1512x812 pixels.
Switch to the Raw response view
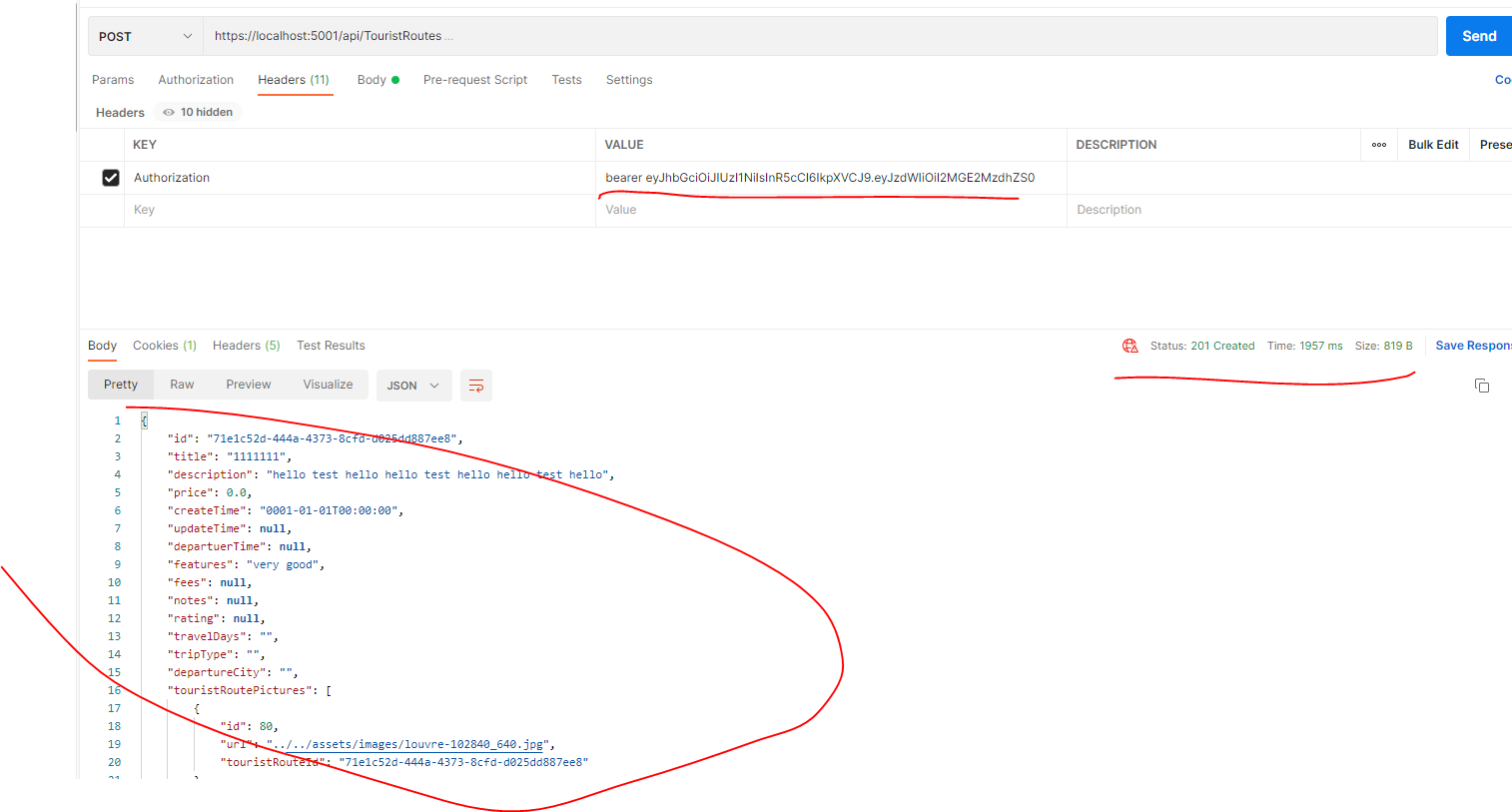[181, 385]
